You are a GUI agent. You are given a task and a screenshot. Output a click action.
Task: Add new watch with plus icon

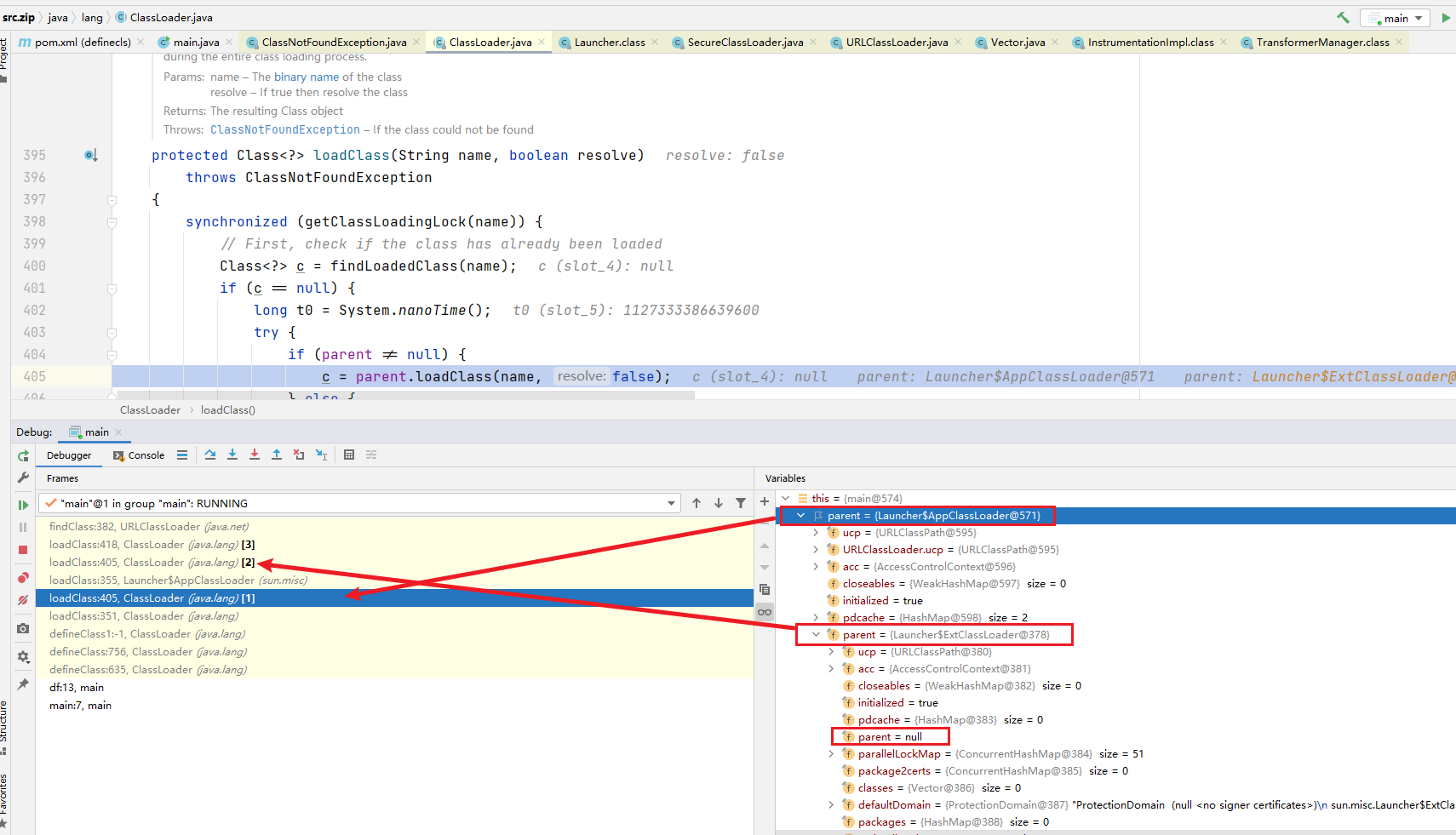pyautogui.click(x=765, y=502)
